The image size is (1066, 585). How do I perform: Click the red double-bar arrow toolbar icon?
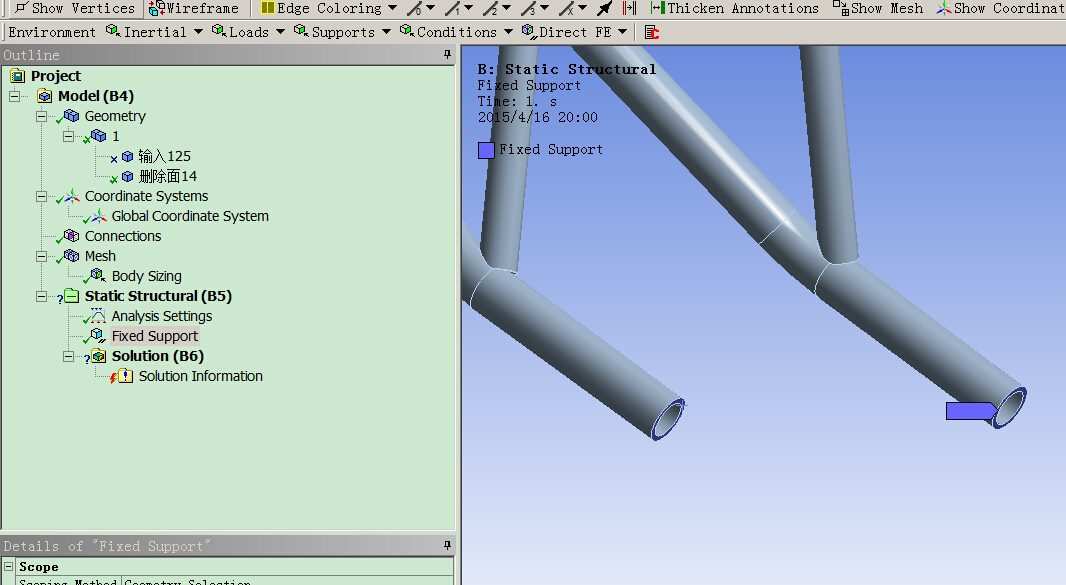coord(630,8)
